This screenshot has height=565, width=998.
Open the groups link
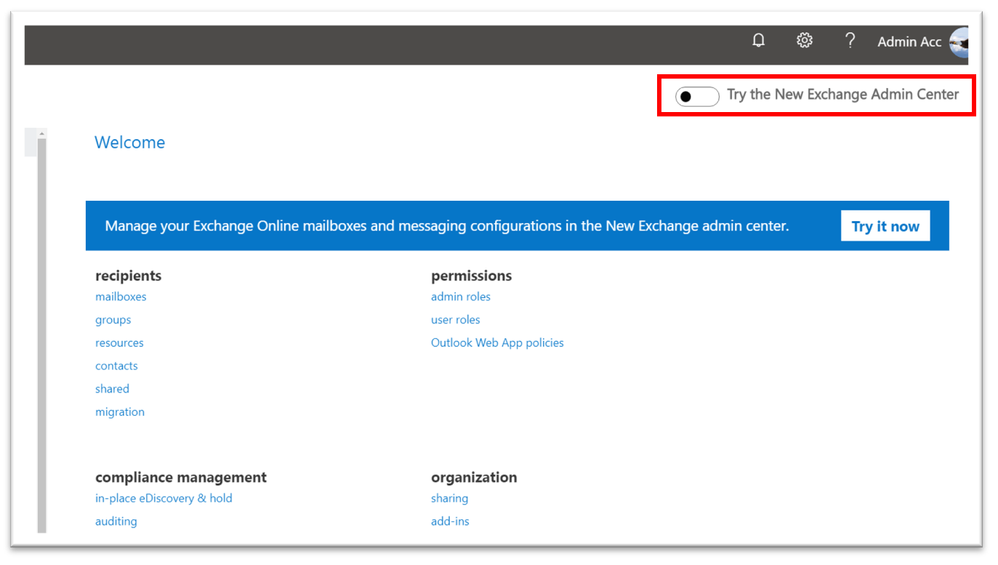113,320
